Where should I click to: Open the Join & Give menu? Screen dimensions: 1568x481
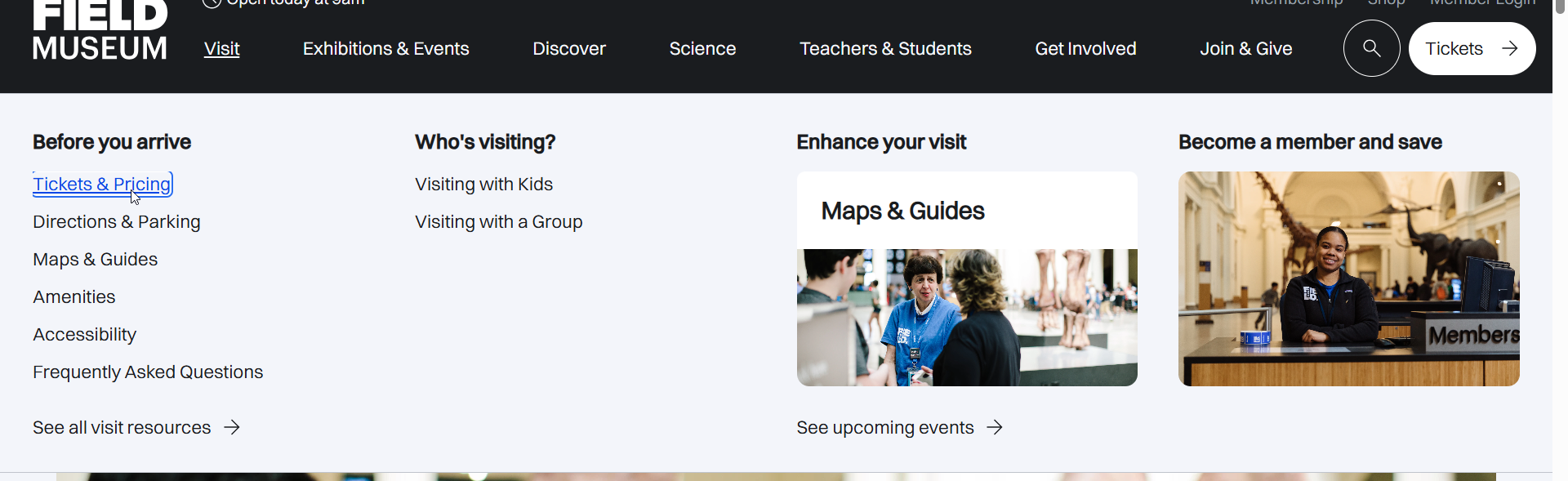[1245, 49]
